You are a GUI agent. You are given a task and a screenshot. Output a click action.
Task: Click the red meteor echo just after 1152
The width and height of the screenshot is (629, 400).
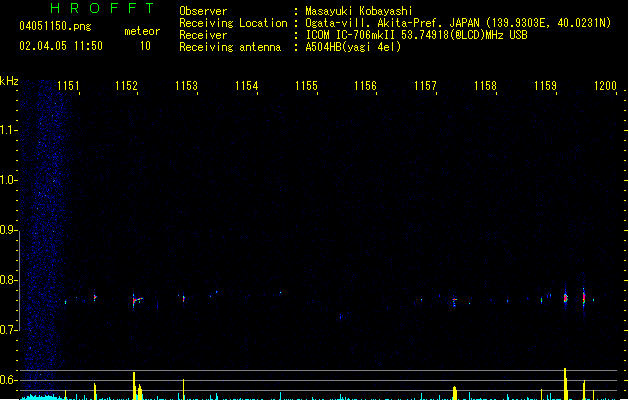point(136,300)
